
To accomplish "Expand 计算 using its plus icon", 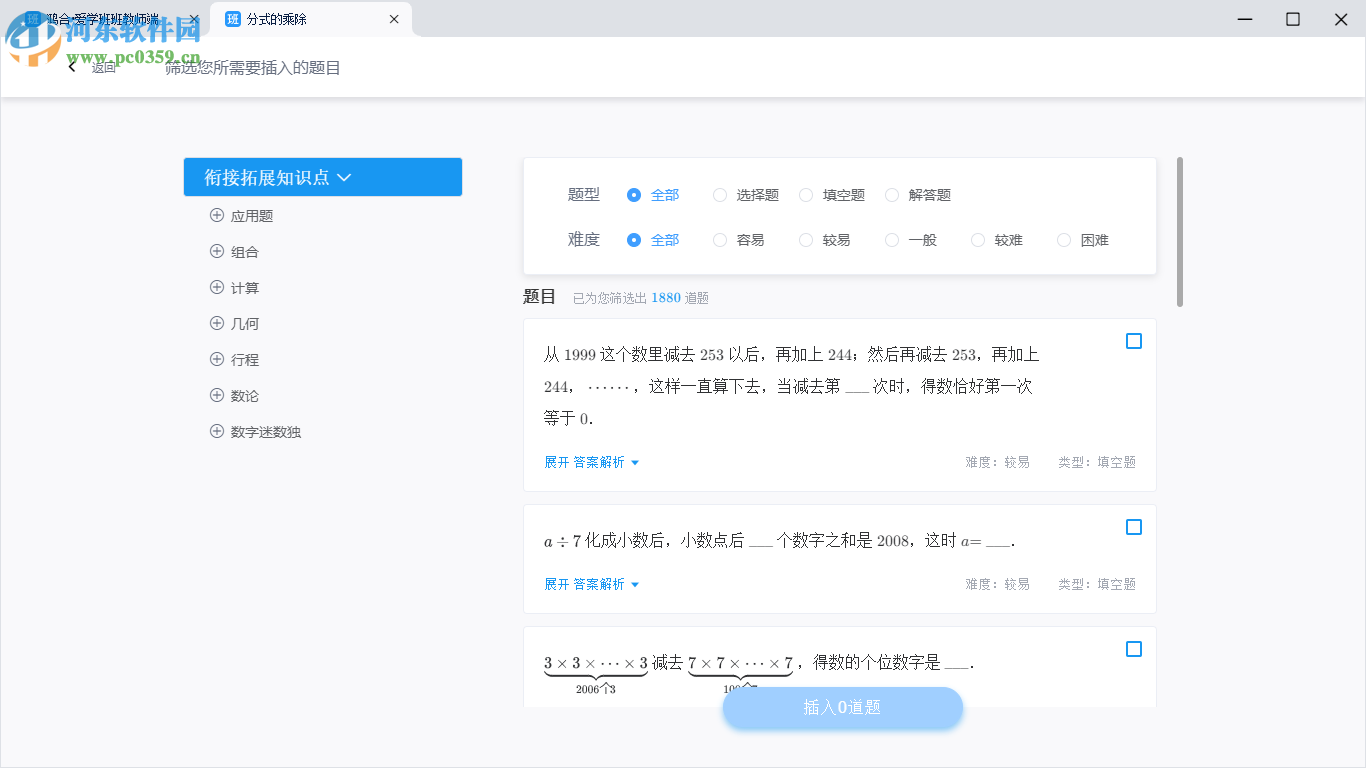I will coord(216,287).
